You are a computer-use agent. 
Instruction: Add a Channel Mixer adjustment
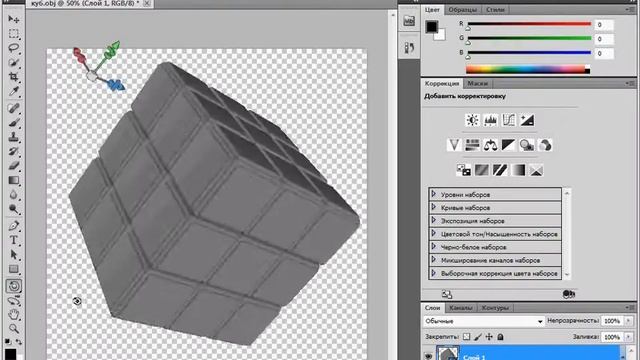(x=545, y=145)
